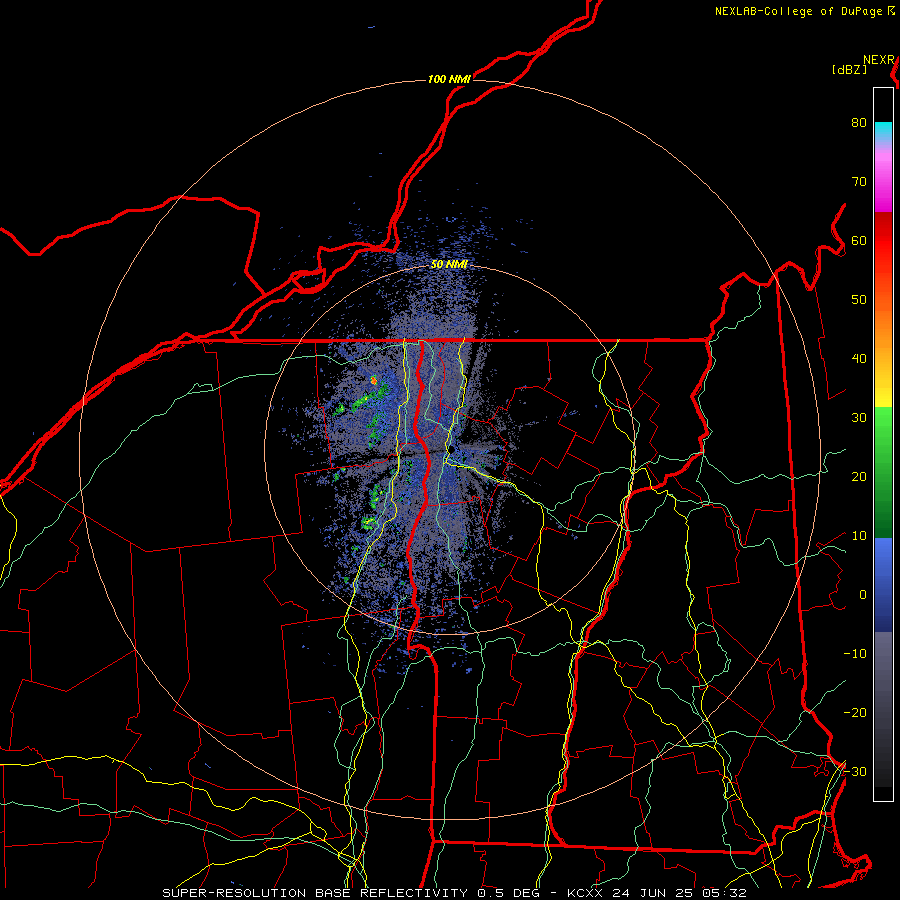
Task: Click the 40 value on the dBZ scale
Action: [x=859, y=359]
